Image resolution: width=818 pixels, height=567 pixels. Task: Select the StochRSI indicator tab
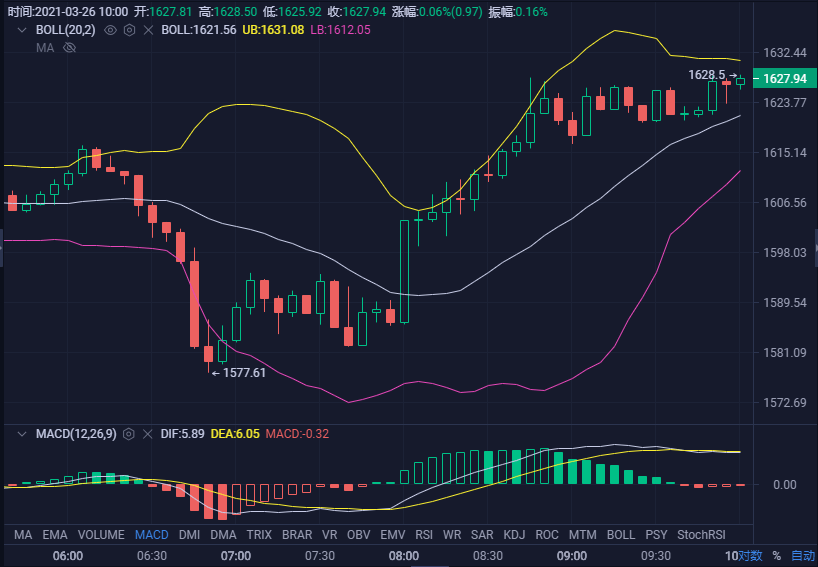701,535
